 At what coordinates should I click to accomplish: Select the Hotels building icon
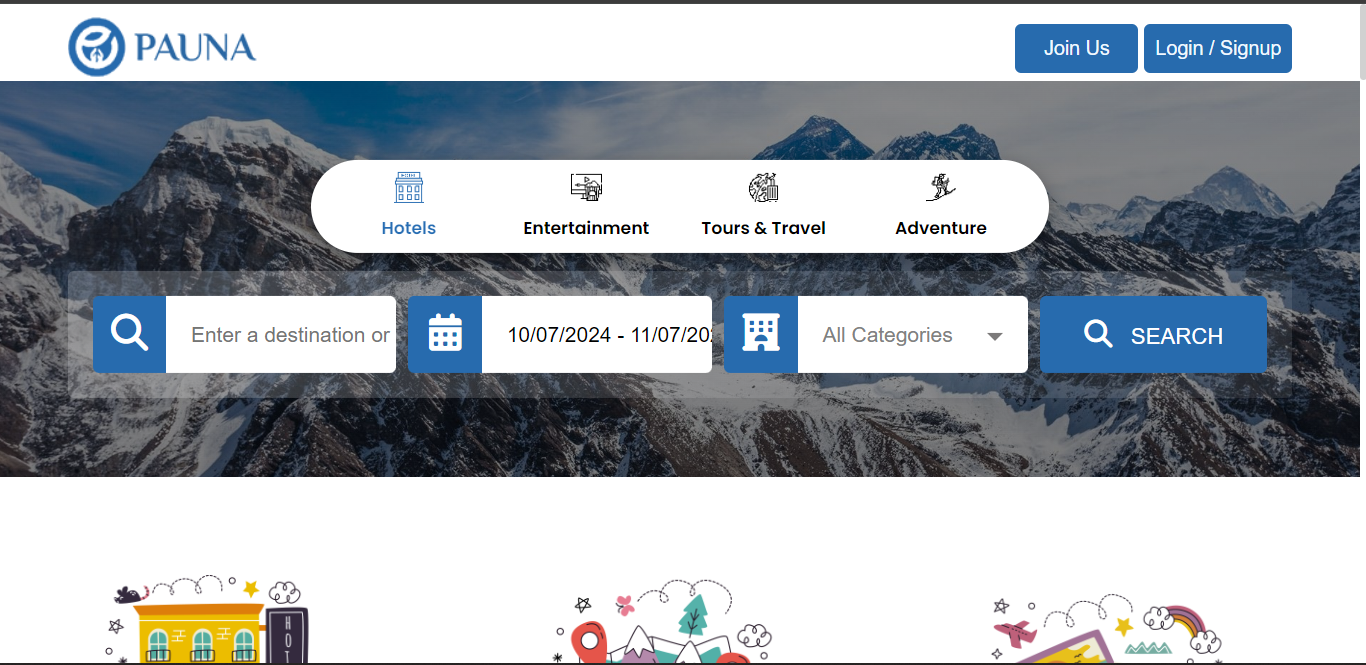(x=409, y=188)
